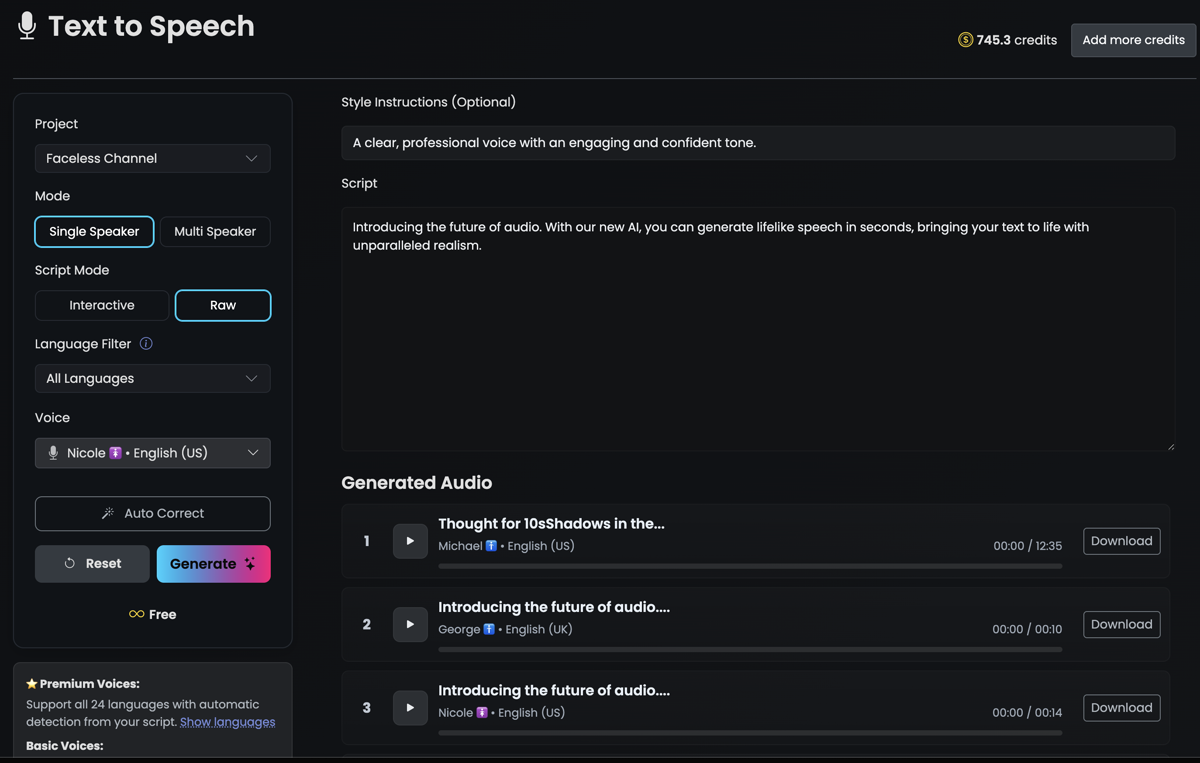Click the progress bar of the Michael audio track
The width and height of the screenshot is (1200, 763).
tap(750, 565)
